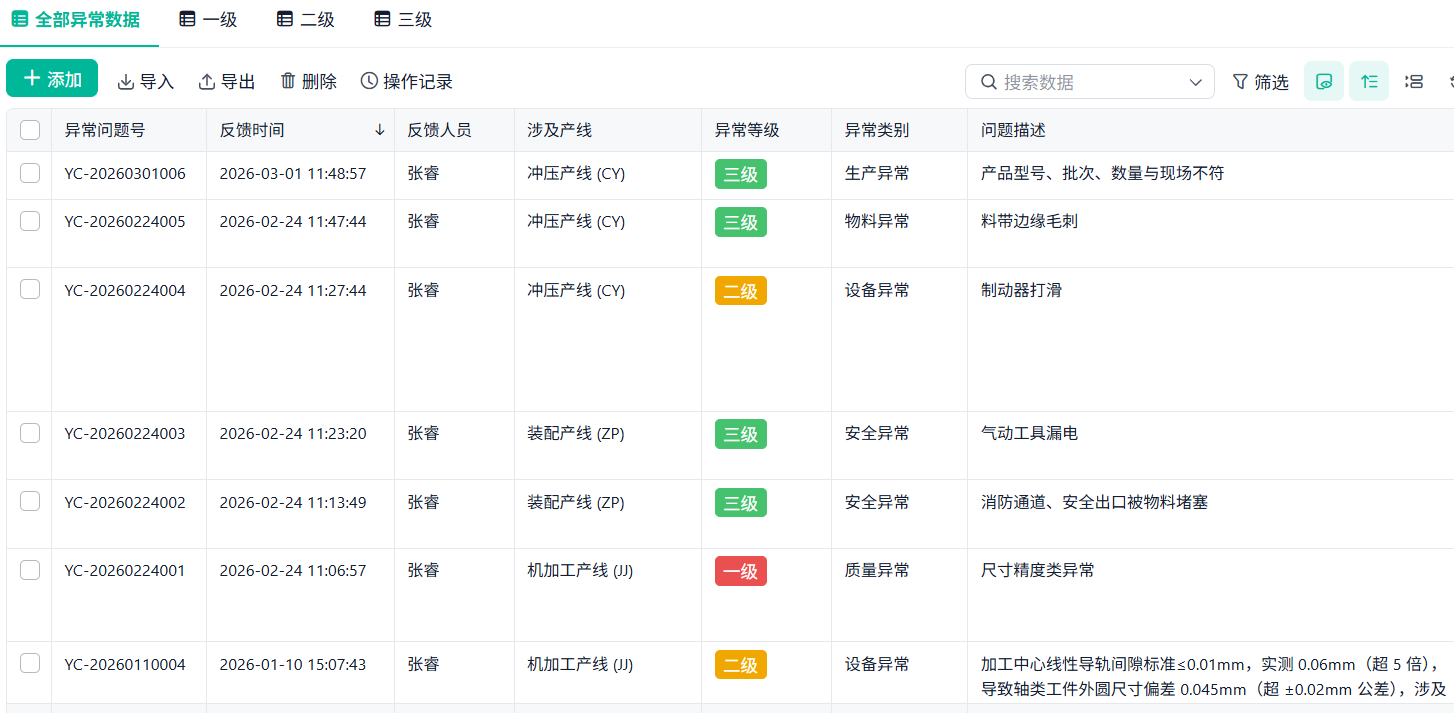
Task: Open 操作记录 operation log
Action: [x=407, y=82]
